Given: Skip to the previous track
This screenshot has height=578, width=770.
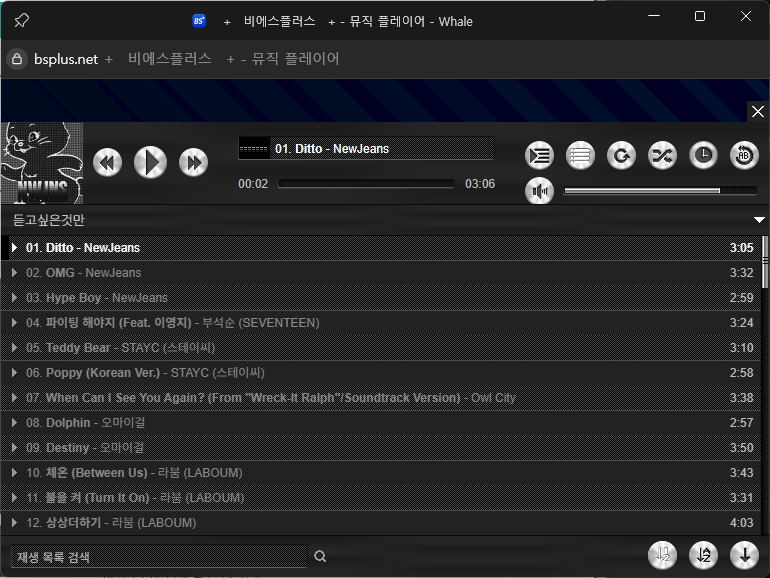Looking at the screenshot, I should point(108,163).
